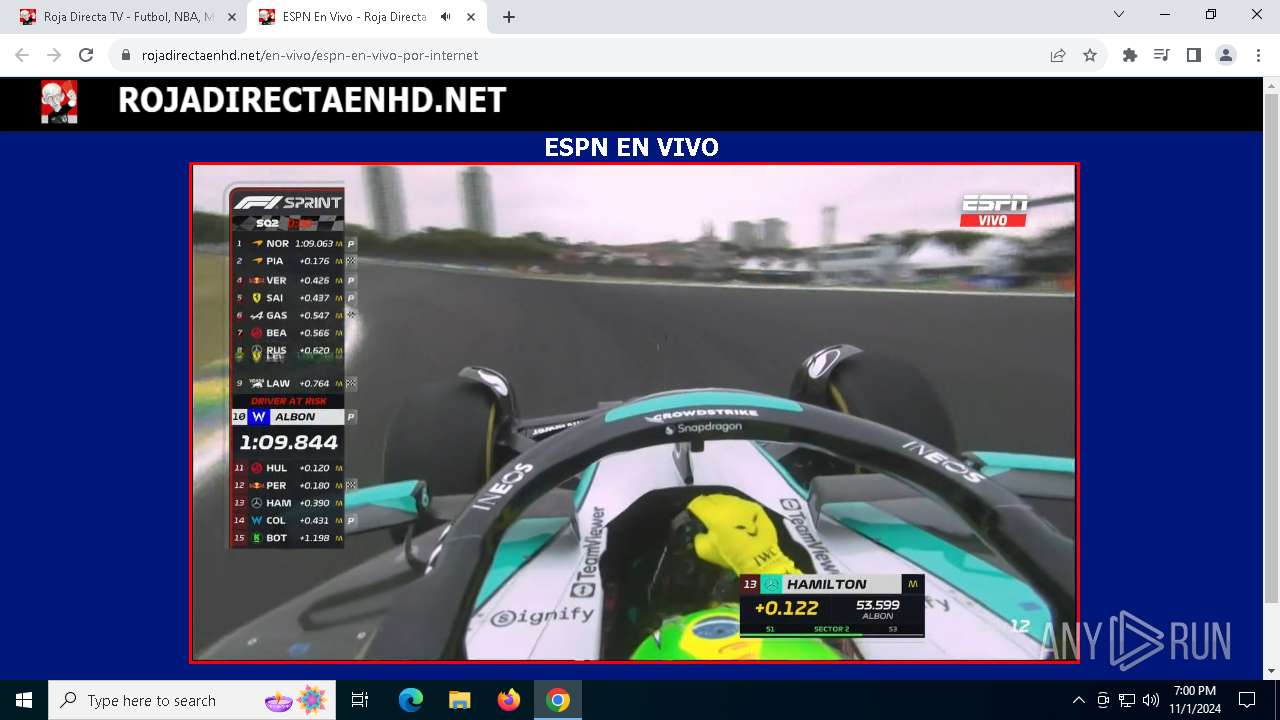Screen dimensions: 1280x720
Task: Mute the ESPN En Vivo tab audio icon
Action: point(445,17)
